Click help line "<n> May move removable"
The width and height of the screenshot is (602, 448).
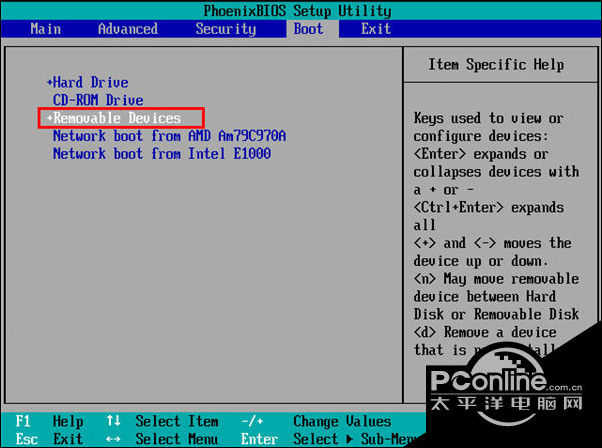(496, 279)
